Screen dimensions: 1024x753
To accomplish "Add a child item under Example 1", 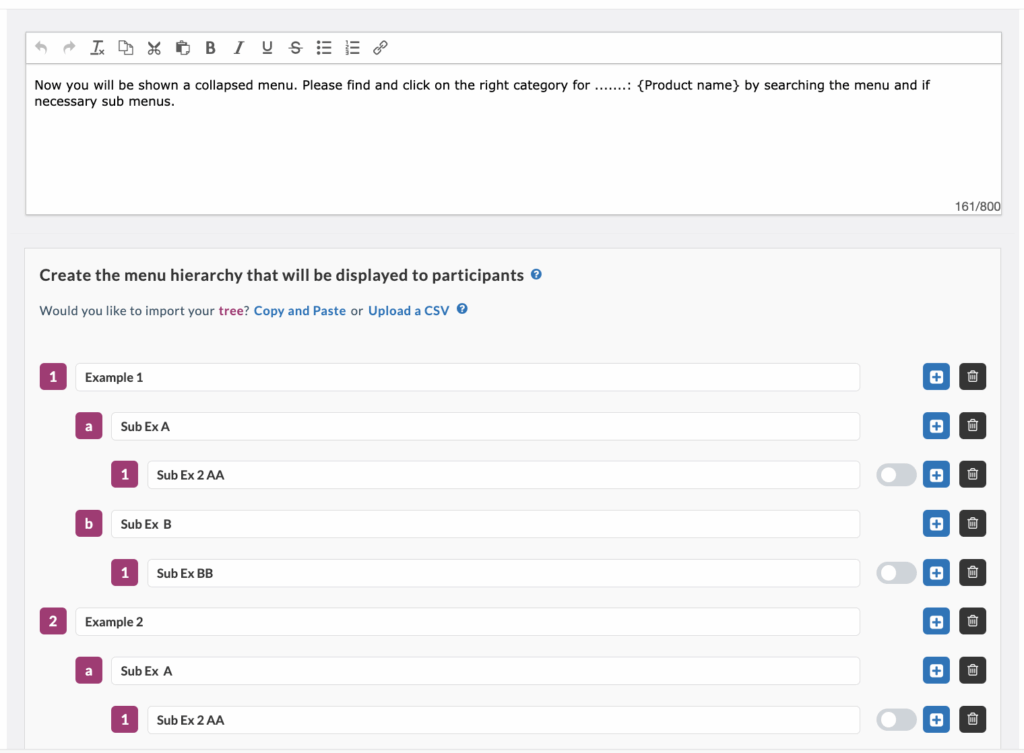I will click(936, 376).
